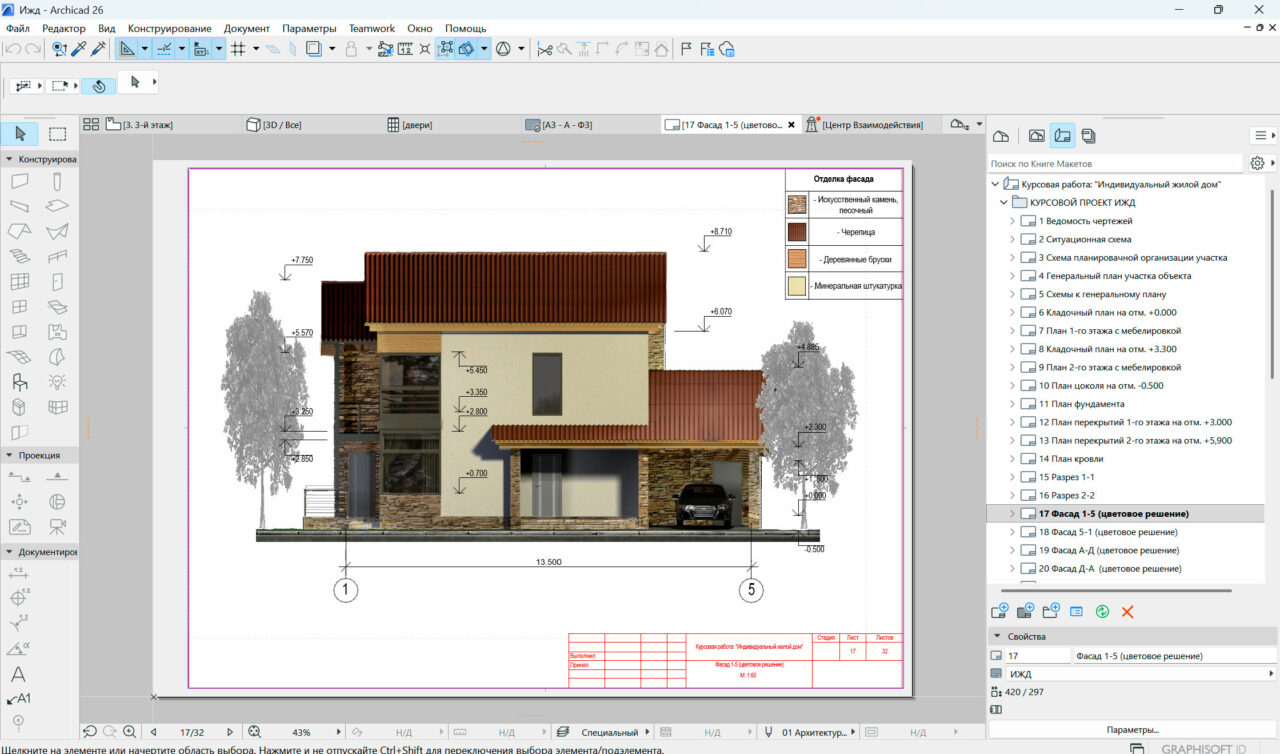Select the chair Object tool
The width and height of the screenshot is (1280, 754).
pyautogui.click(x=20, y=381)
